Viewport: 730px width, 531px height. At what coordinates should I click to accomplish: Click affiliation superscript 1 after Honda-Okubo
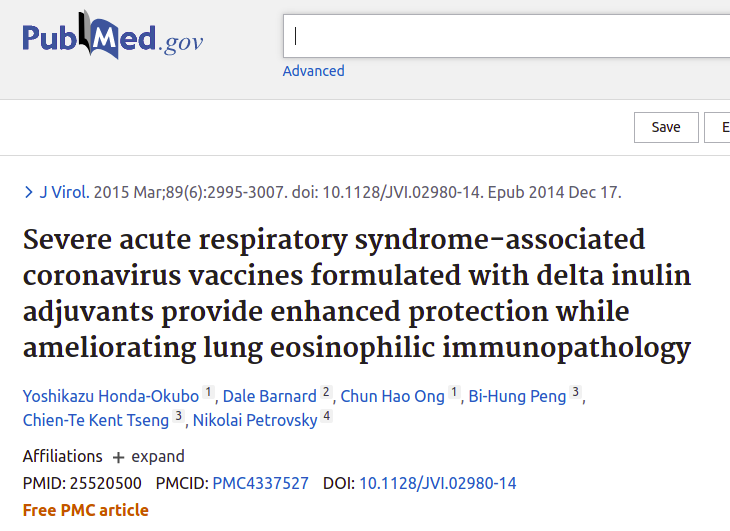pyautogui.click(x=208, y=392)
